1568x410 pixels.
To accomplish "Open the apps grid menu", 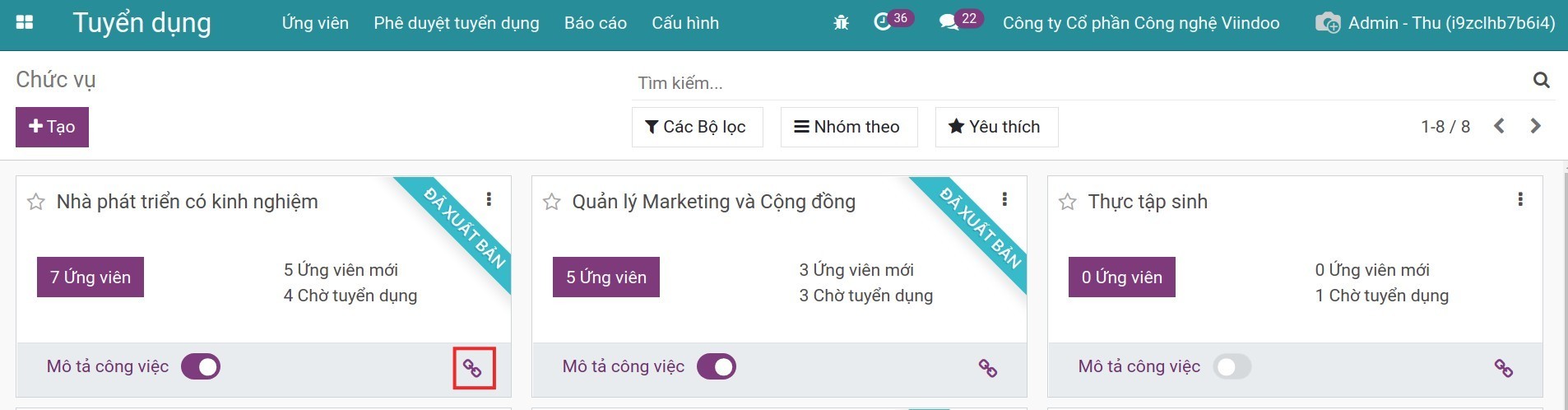I will (25, 22).
